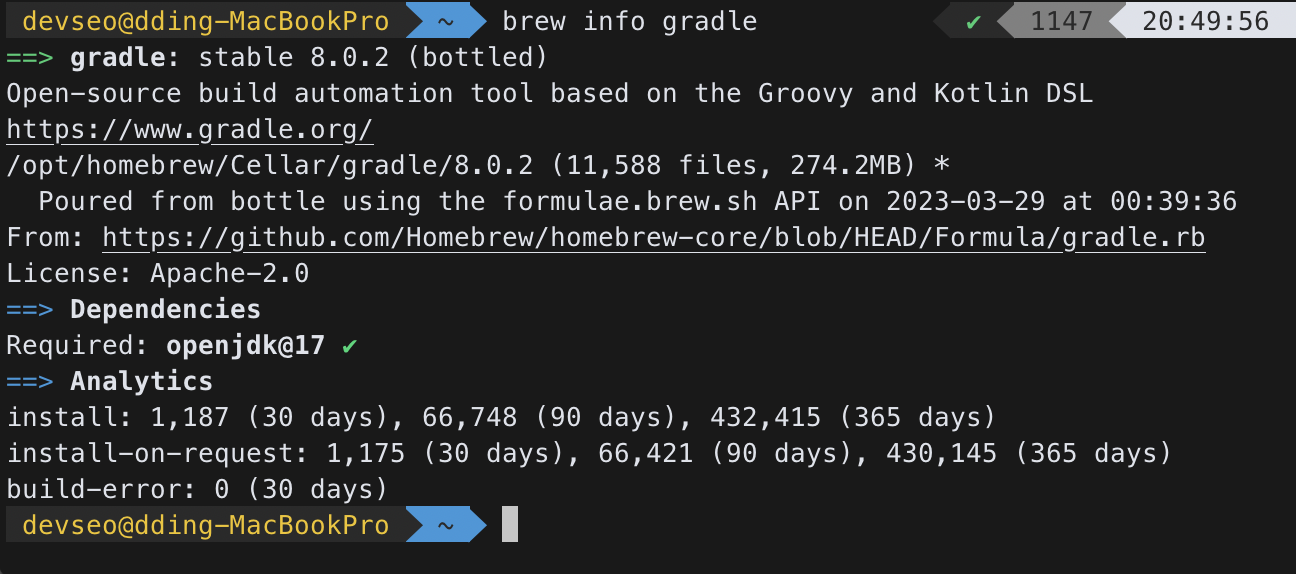Click the green checkmark in the top status segment
Image resolution: width=1296 pixels, height=574 pixels.
[974, 21]
